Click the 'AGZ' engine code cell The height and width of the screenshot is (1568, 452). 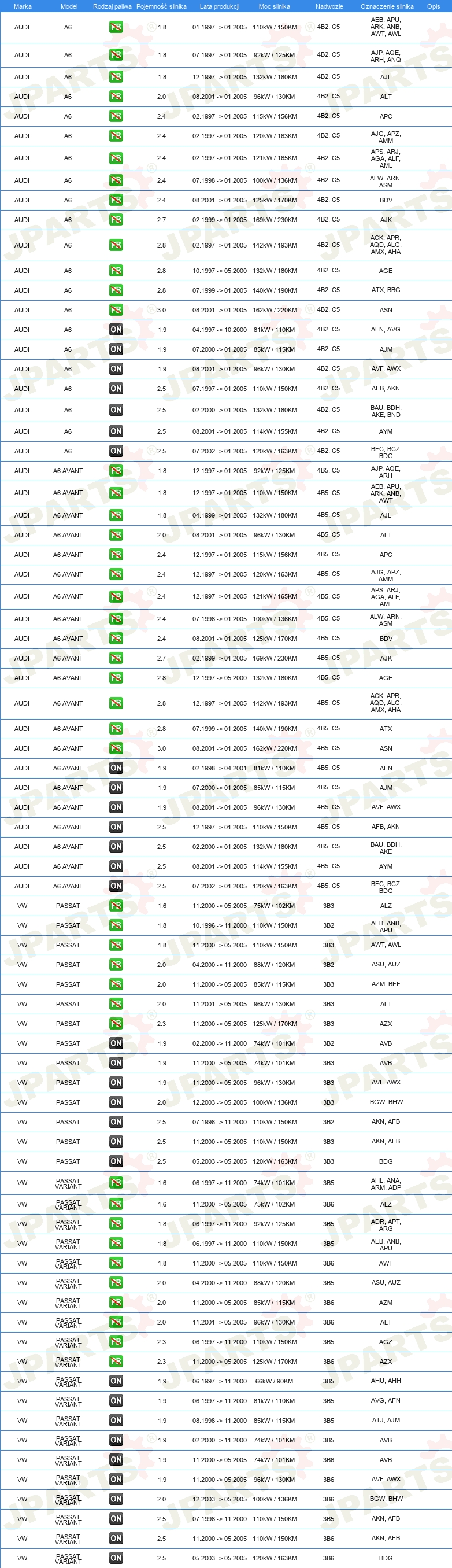pyautogui.click(x=386, y=1342)
